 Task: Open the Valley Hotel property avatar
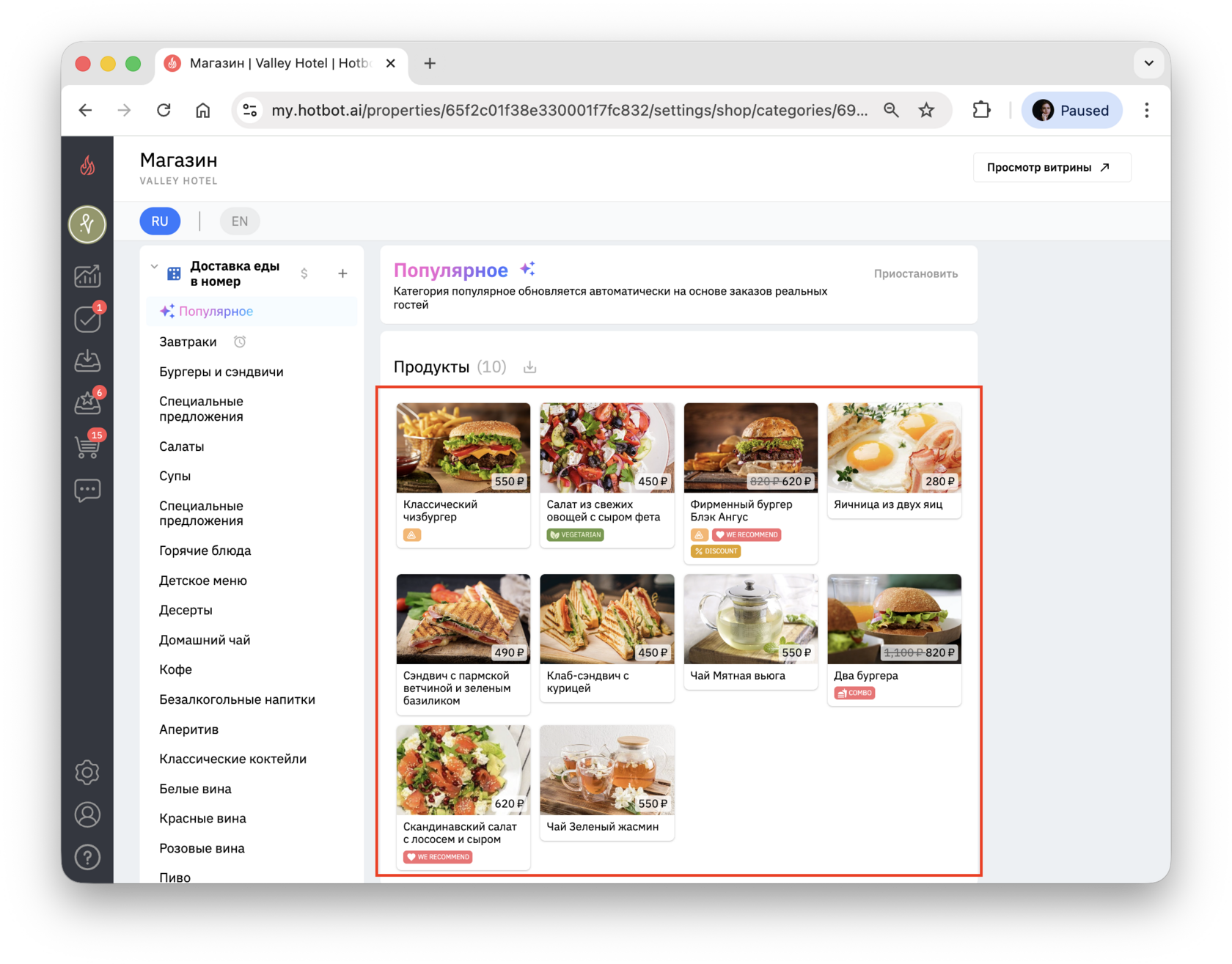click(87, 224)
